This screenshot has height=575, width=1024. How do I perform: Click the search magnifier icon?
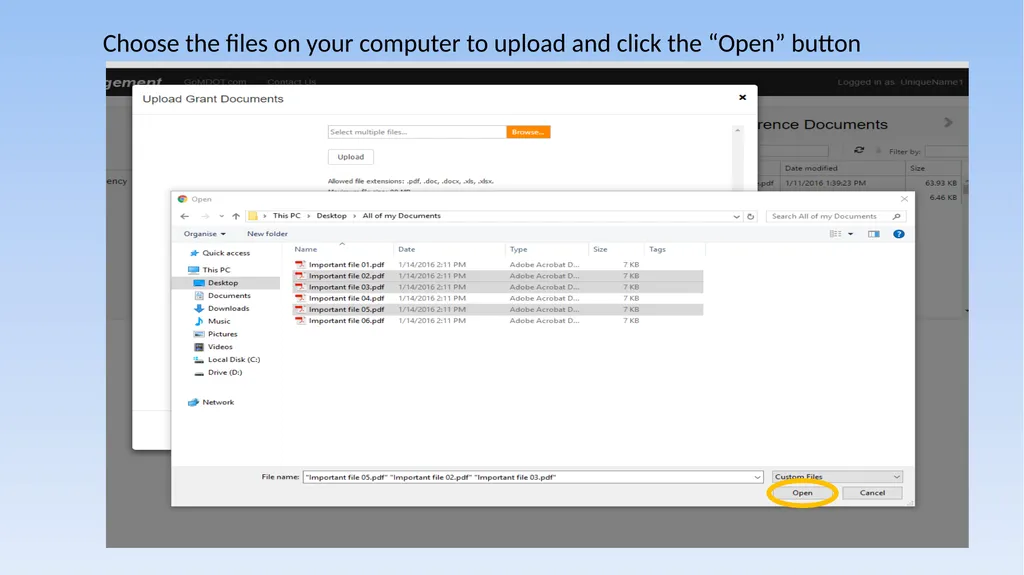point(896,216)
